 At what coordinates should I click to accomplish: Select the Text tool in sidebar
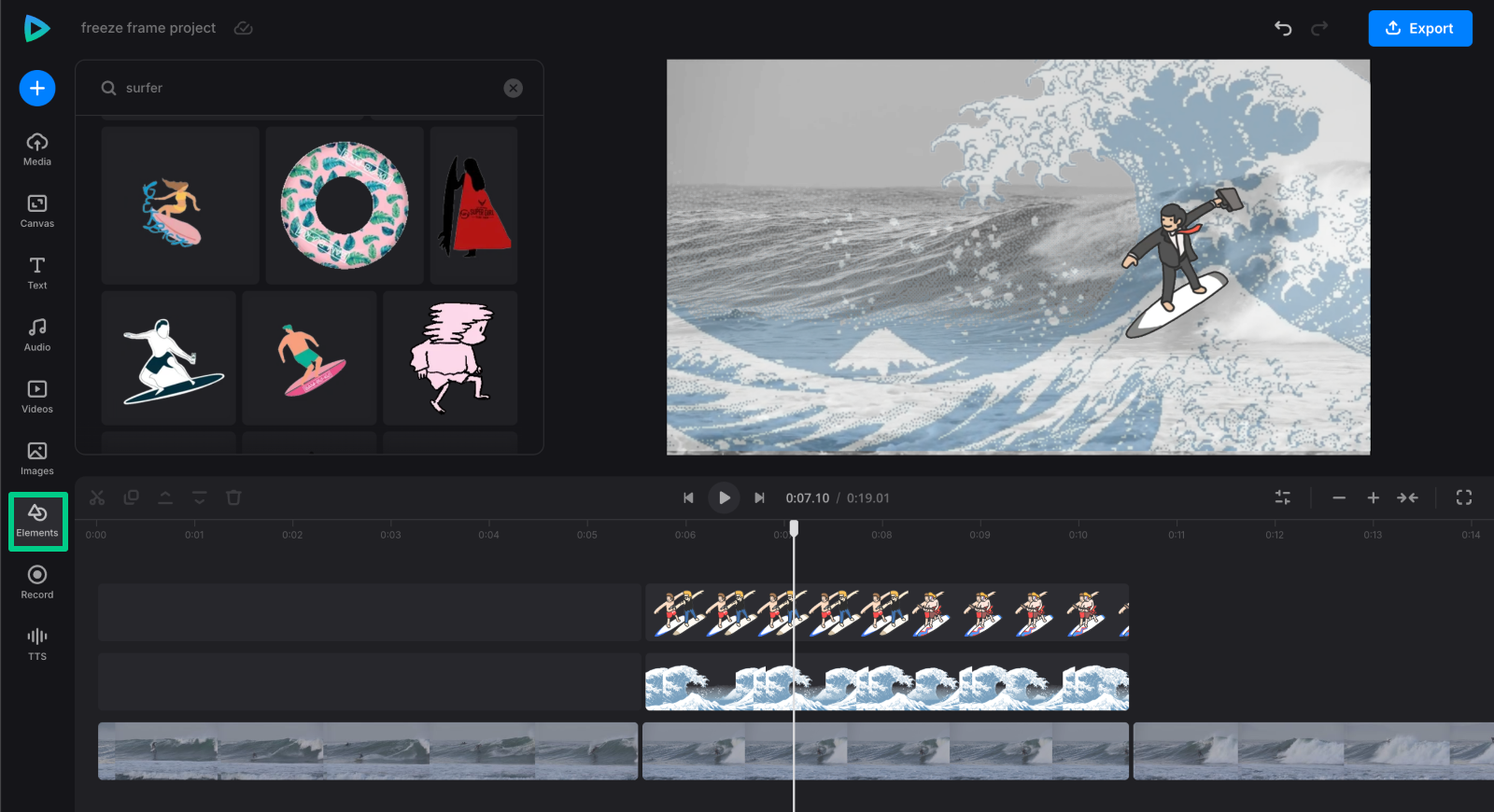tap(37, 273)
